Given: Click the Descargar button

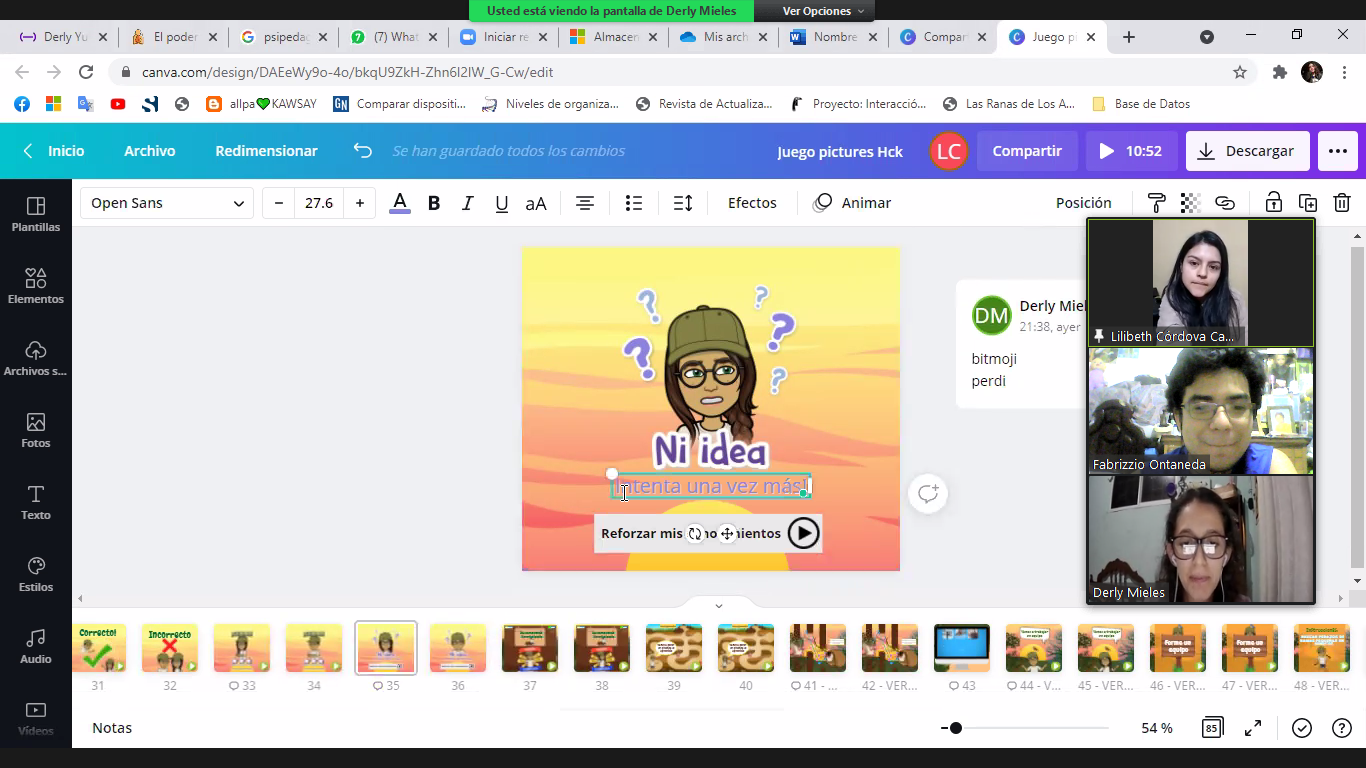Looking at the screenshot, I should pos(1247,151).
